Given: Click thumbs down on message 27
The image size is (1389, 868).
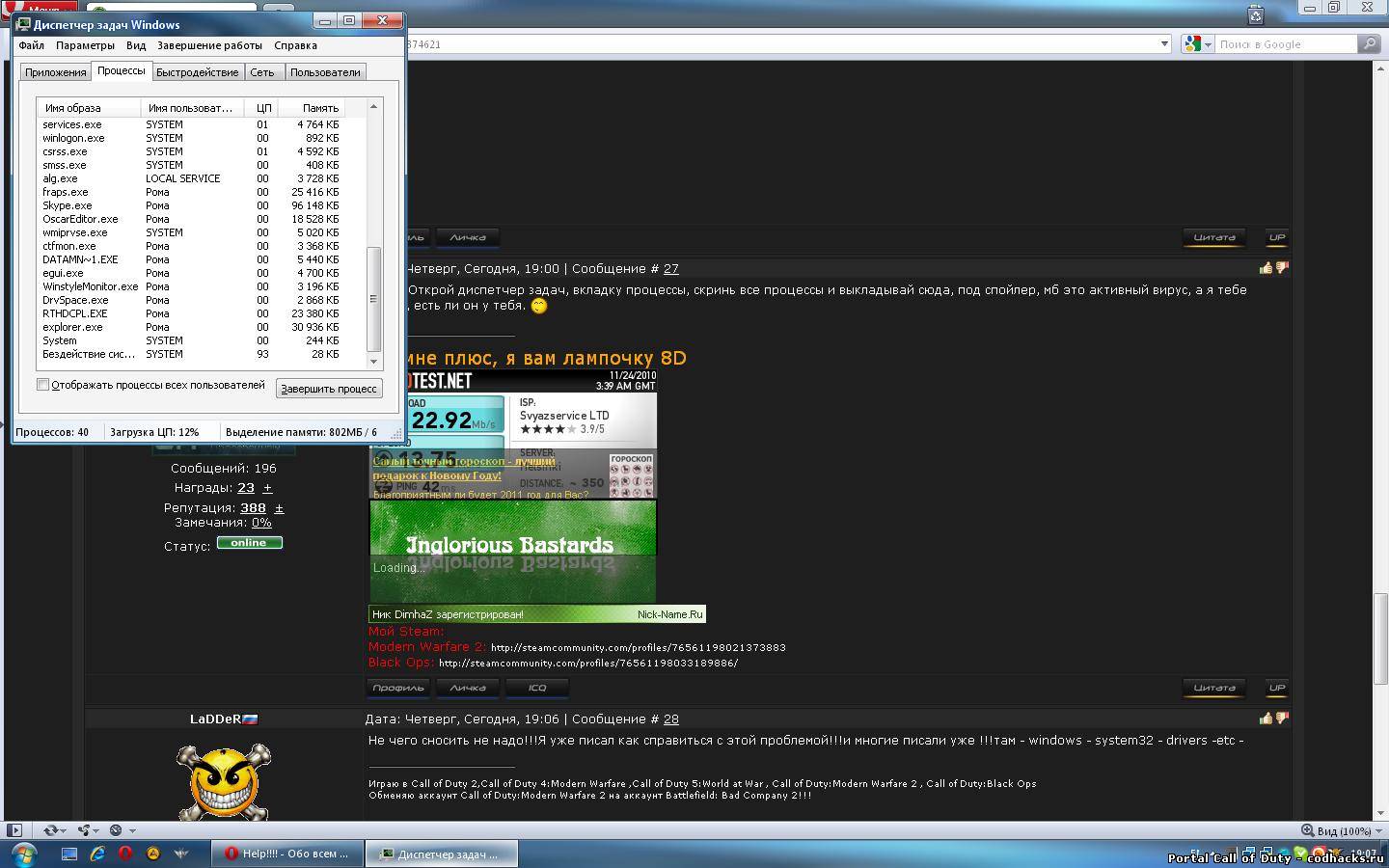Looking at the screenshot, I should click(1281, 268).
